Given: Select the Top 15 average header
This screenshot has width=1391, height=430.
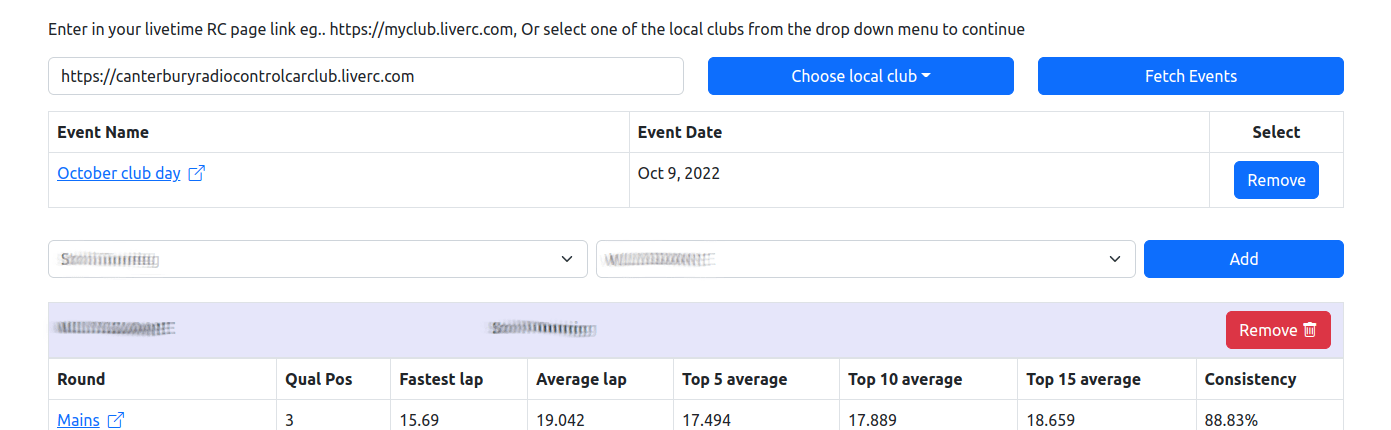Looking at the screenshot, I should 1083,379.
